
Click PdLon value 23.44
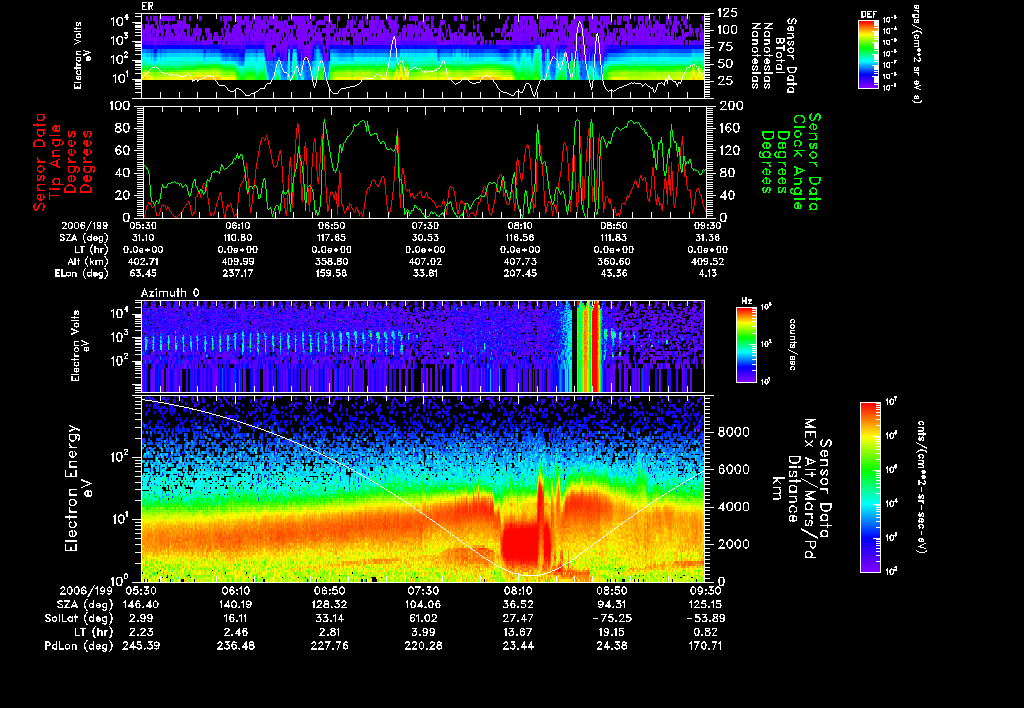point(519,646)
